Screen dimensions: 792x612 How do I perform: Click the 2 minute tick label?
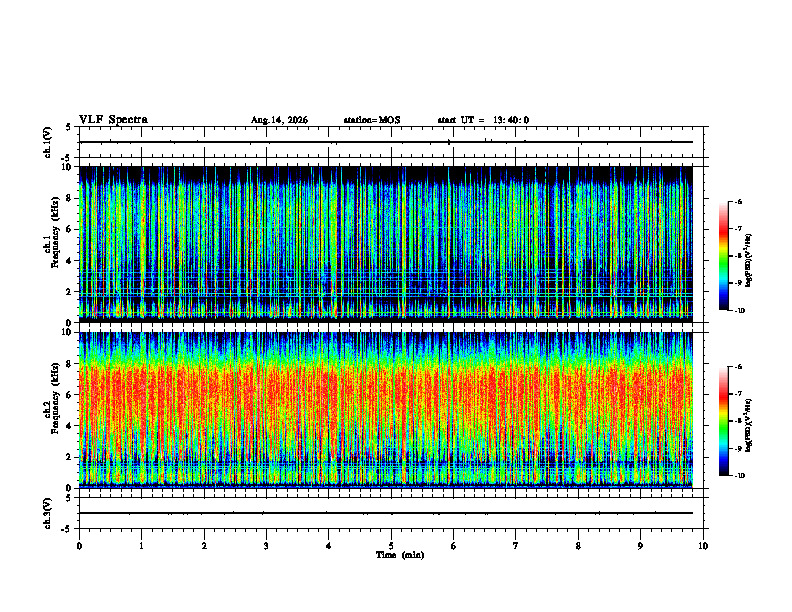(x=204, y=546)
